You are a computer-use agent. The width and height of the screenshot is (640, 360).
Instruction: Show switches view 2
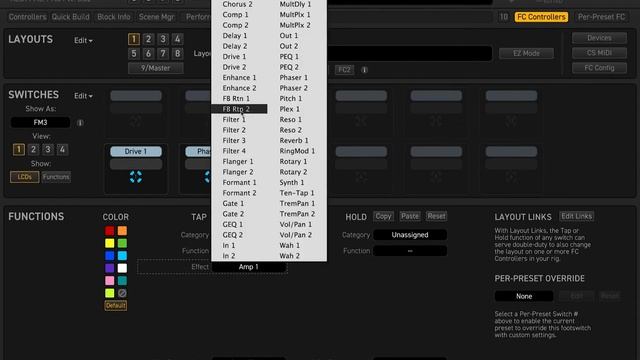point(33,149)
